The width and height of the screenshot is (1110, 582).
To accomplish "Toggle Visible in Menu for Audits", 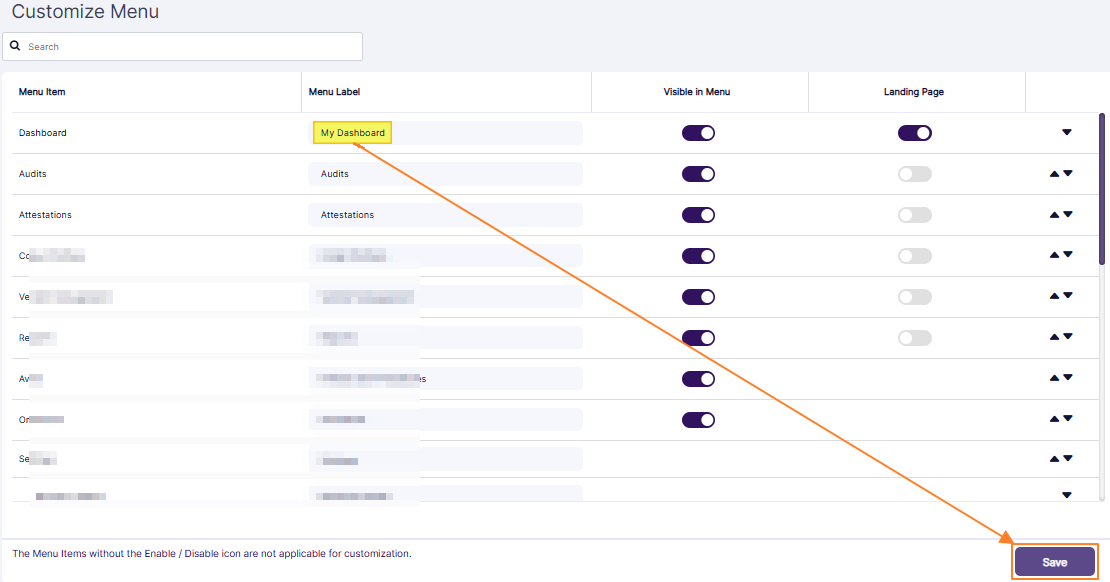I will (x=698, y=173).
